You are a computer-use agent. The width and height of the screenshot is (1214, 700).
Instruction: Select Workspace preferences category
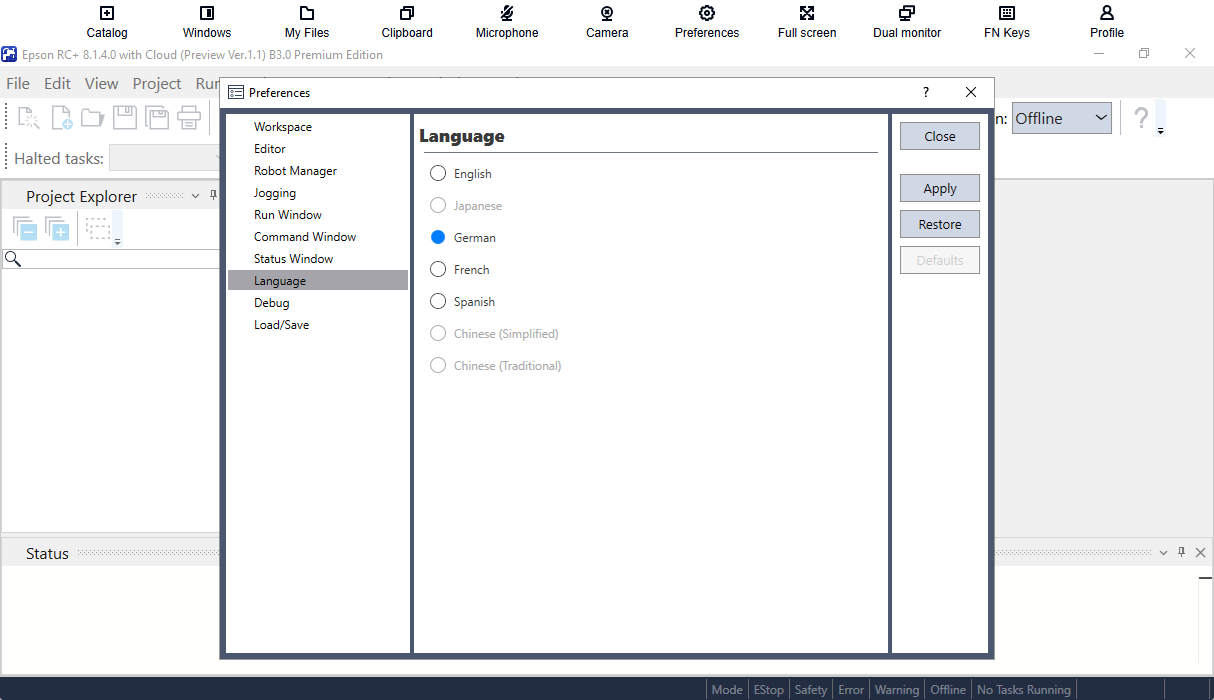(318, 127)
